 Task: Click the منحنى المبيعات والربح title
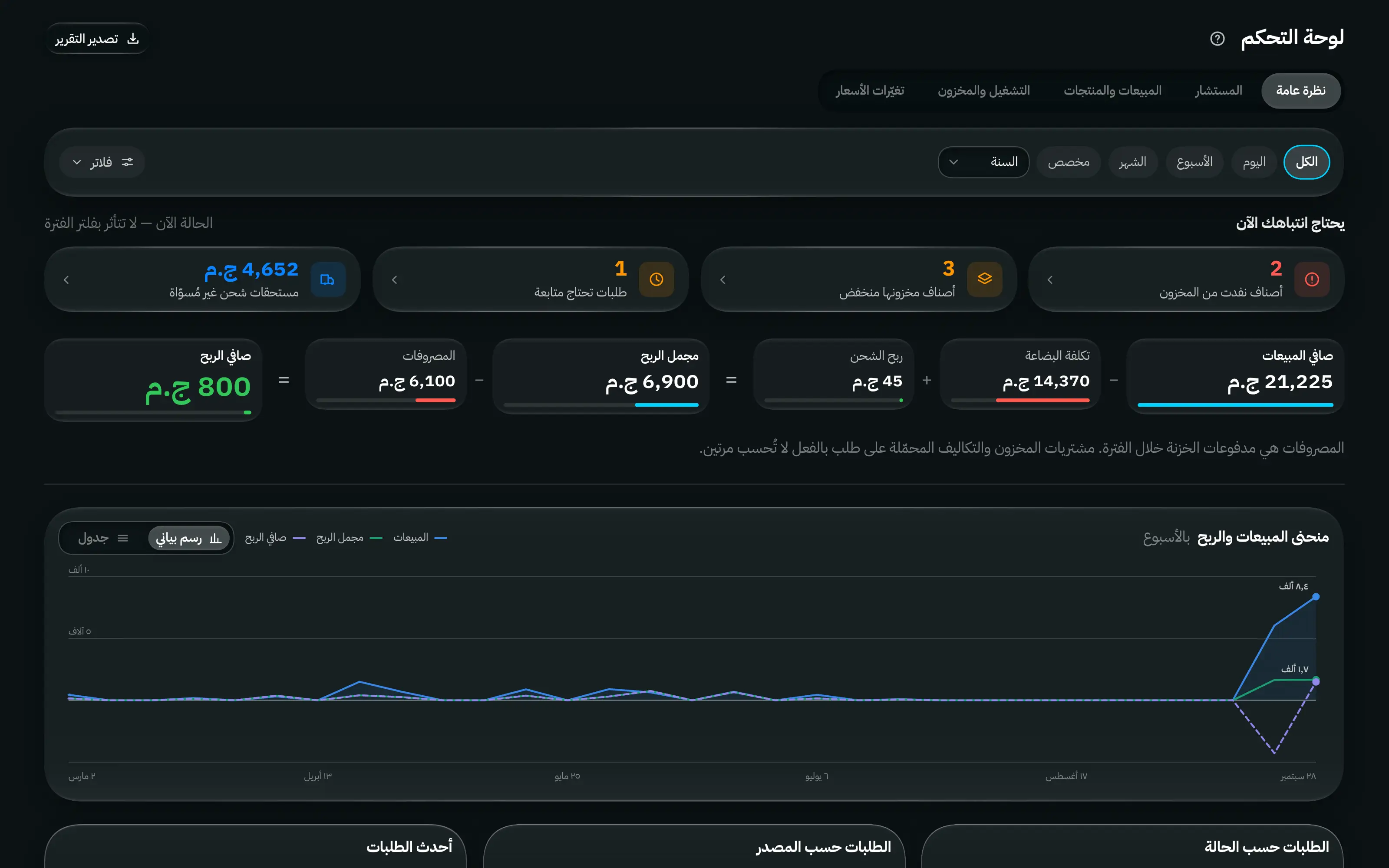coord(1263,537)
